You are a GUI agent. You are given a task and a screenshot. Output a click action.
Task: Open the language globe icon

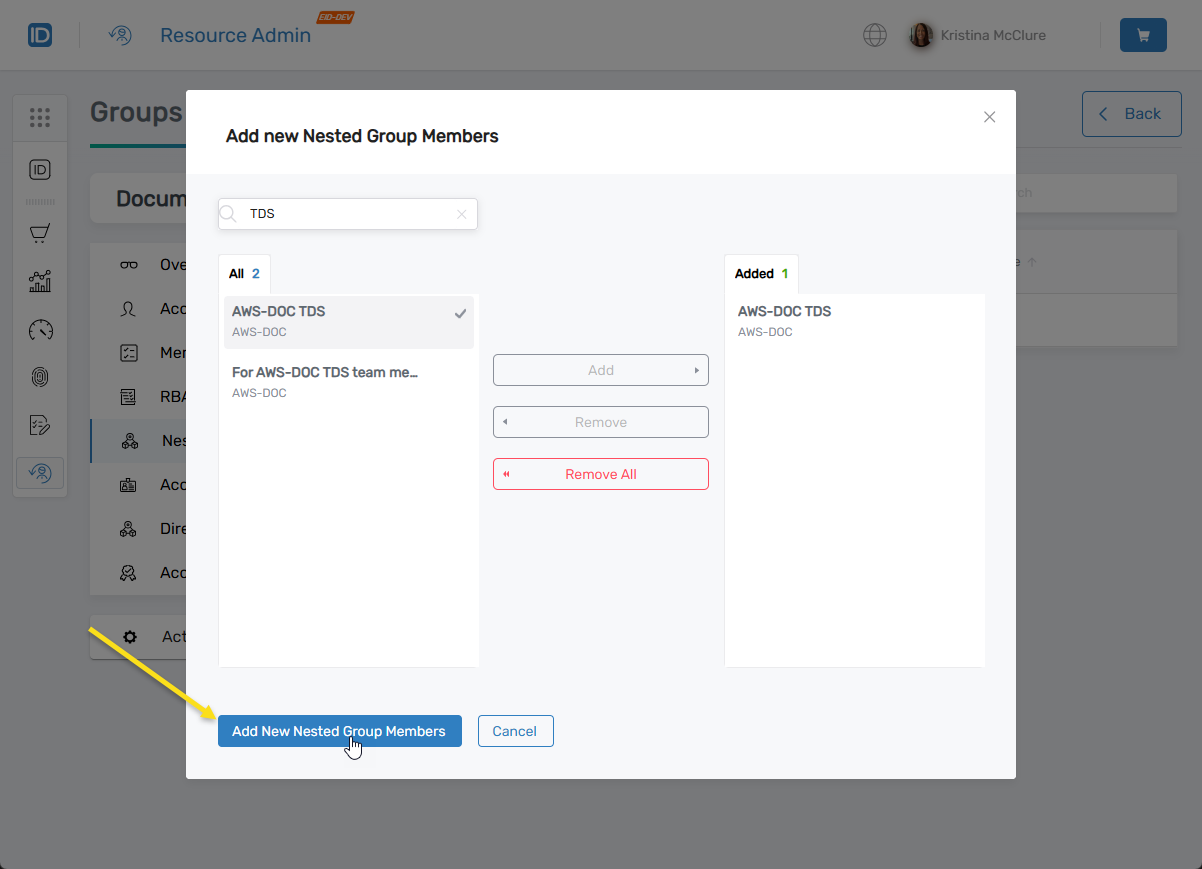(874, 35)
